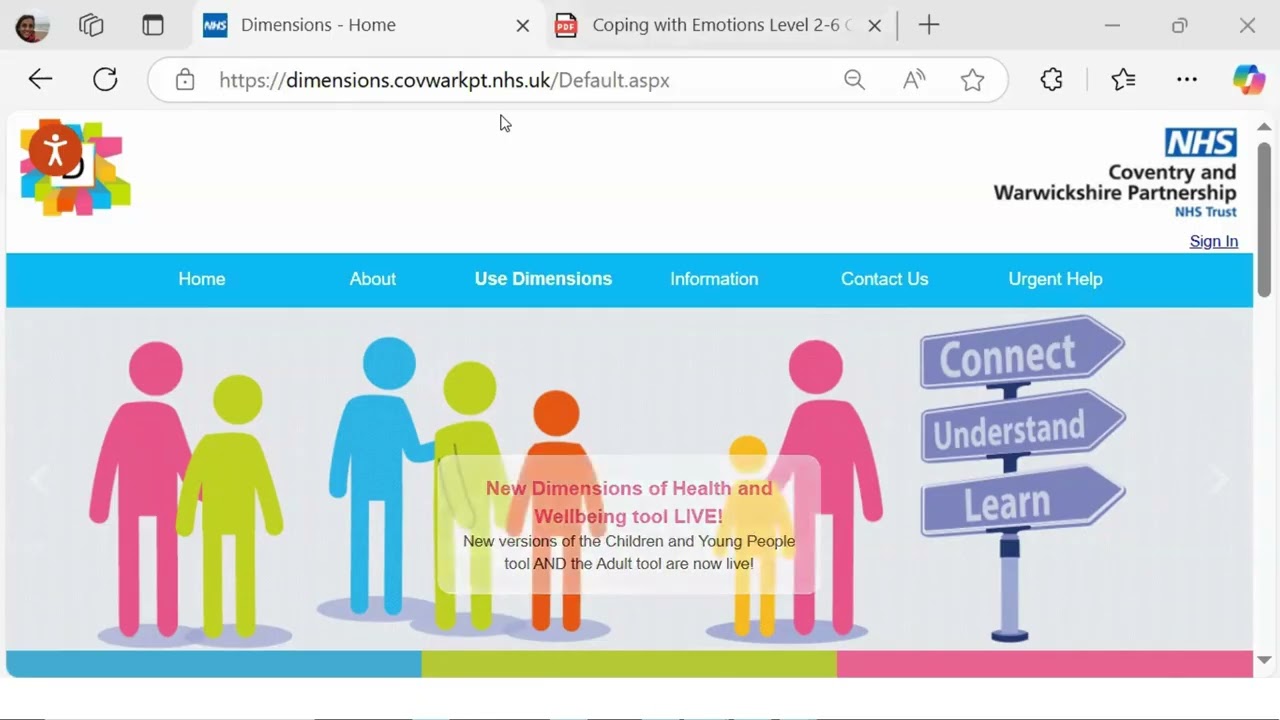The height and width of the screenshot is (720, 1280).
Task: Click the scrollbar down arrow
Action: (1264, 660)
